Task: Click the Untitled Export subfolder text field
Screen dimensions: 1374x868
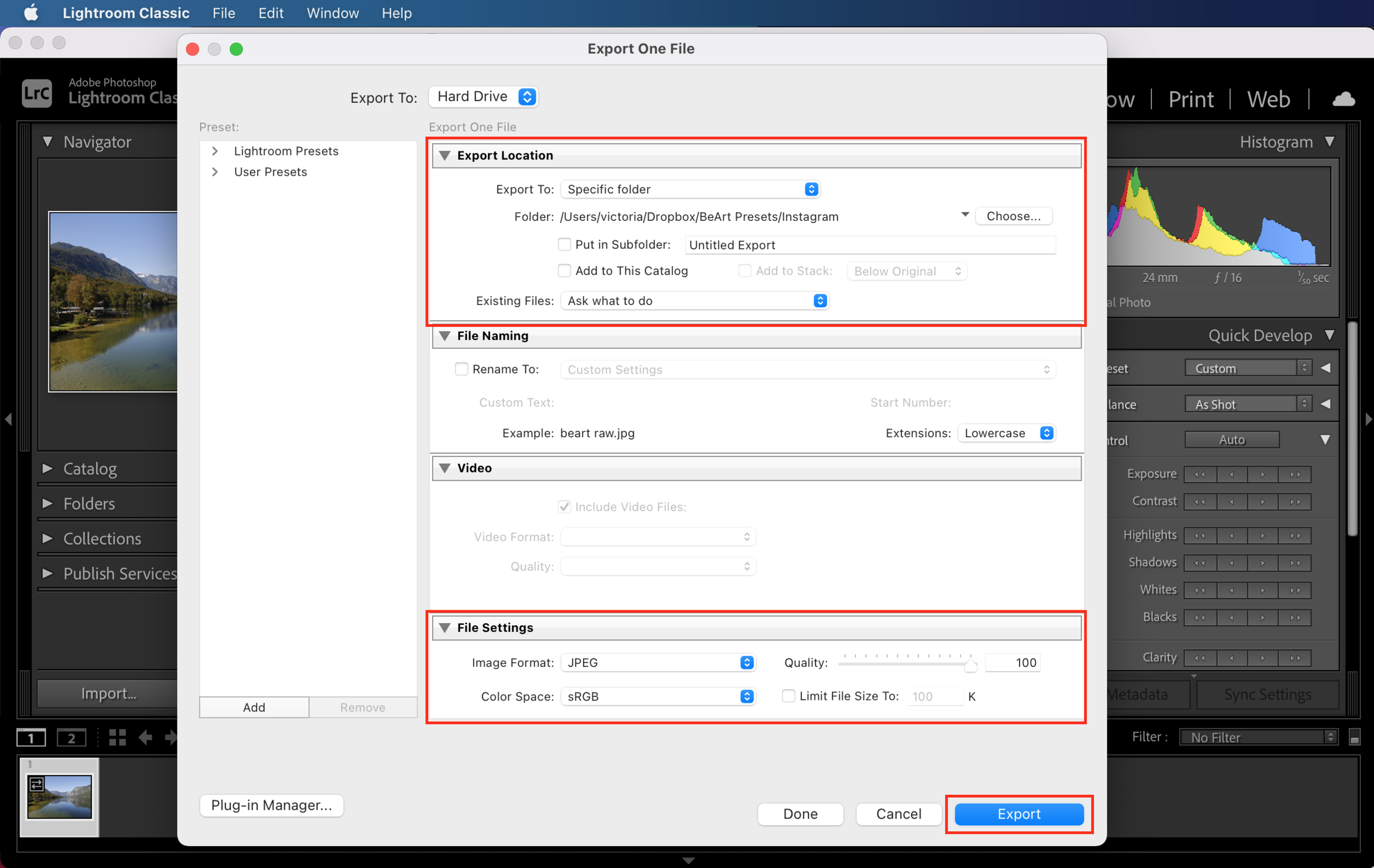Action: [869, 244]
